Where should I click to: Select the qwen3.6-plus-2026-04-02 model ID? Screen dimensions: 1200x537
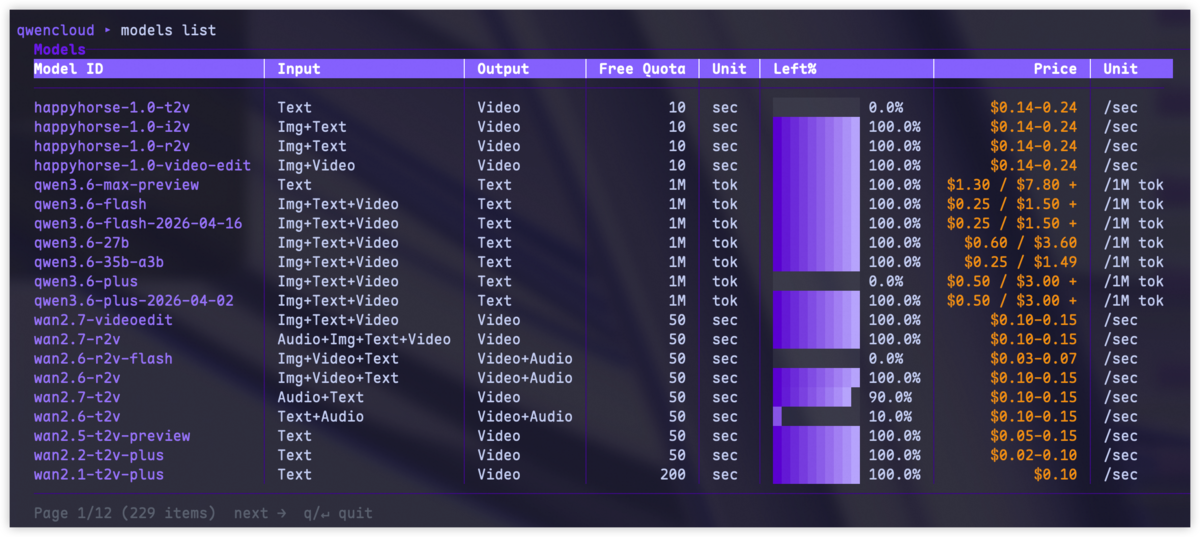(134, 301)
